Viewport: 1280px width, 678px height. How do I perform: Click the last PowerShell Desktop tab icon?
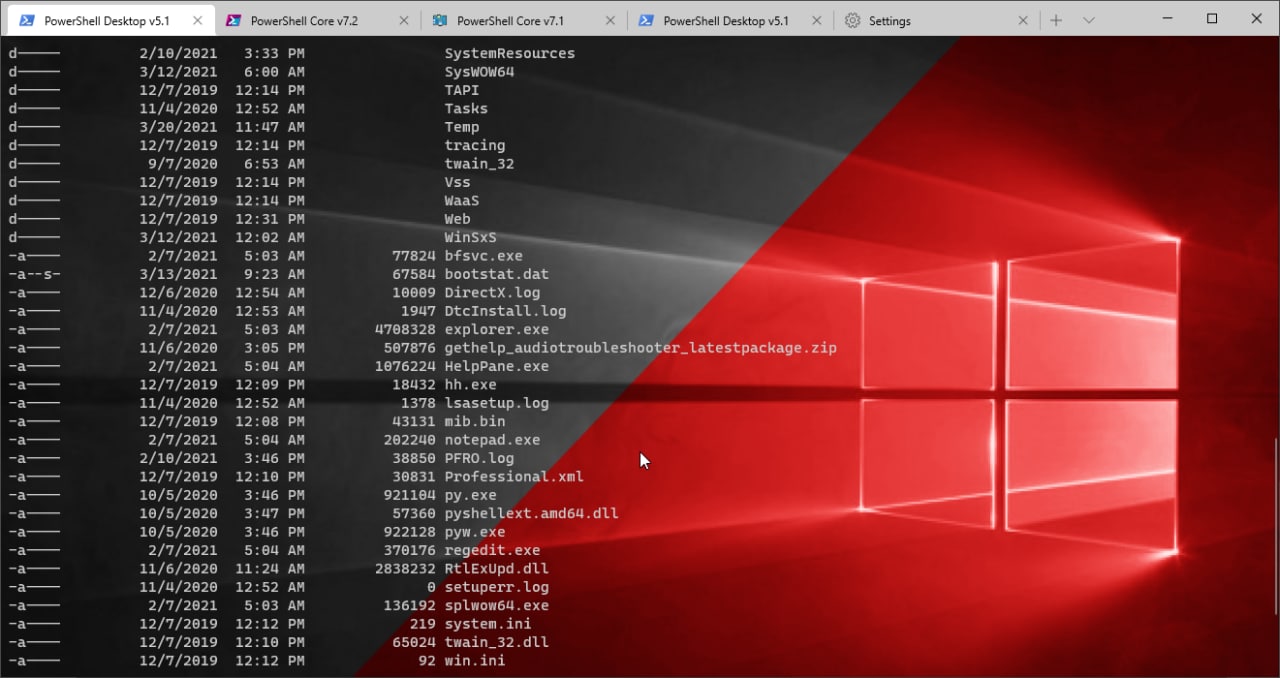(x=646, y=21)
